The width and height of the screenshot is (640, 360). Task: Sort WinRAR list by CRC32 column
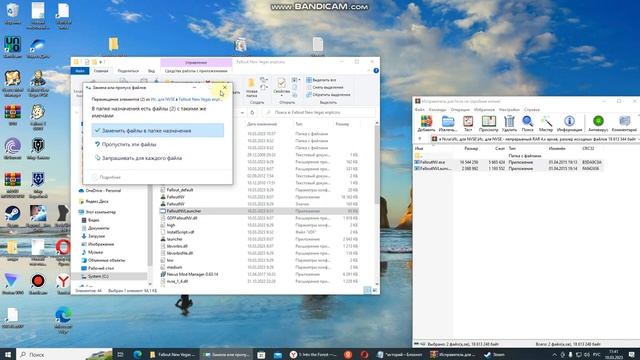point(588,149)
